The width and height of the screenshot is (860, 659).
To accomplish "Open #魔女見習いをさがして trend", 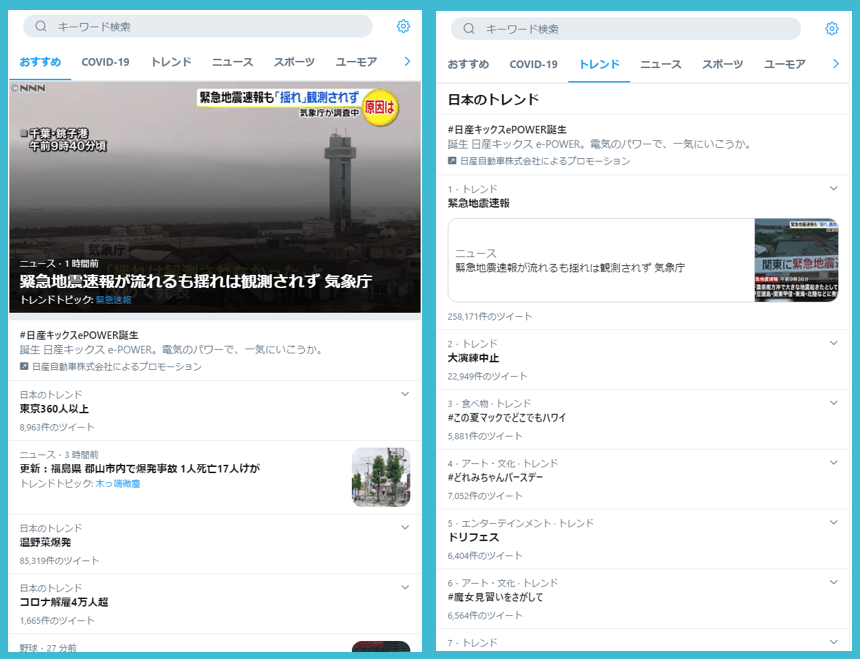I will (495, 597).
